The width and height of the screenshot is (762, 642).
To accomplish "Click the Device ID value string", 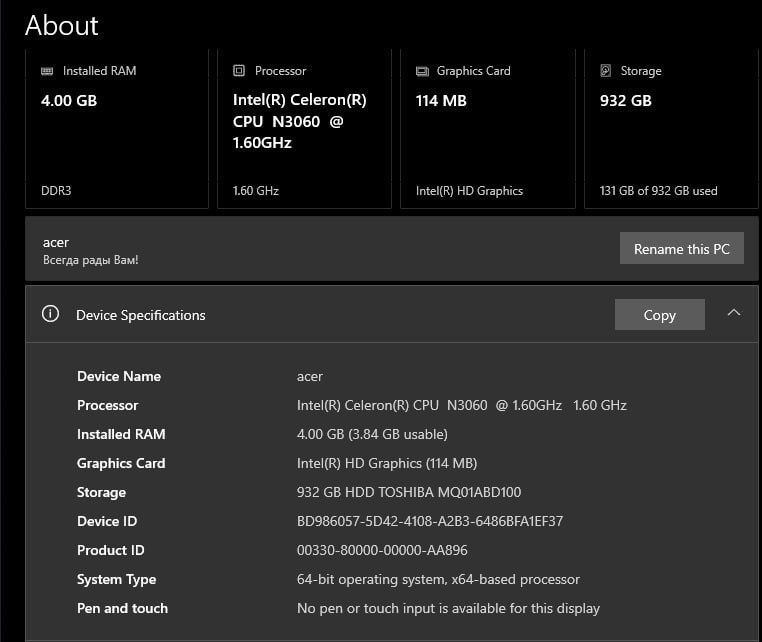I will pos(430,521).
